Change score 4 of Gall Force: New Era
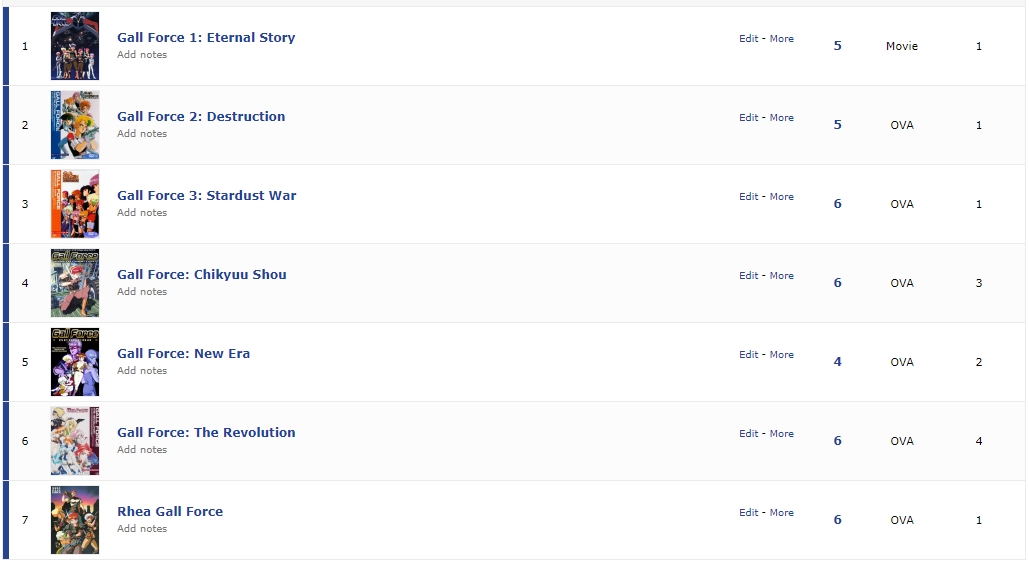 (x=837, y=362)
